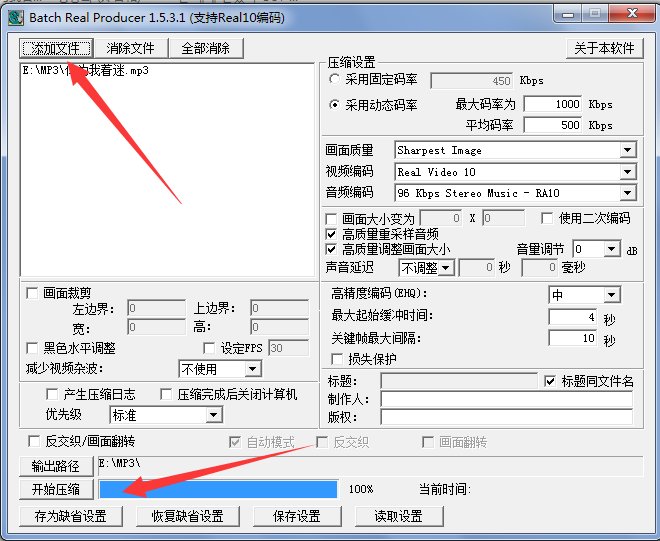
Task: Select the 采用动态码率 radio option
Action: tap(334, 104)
